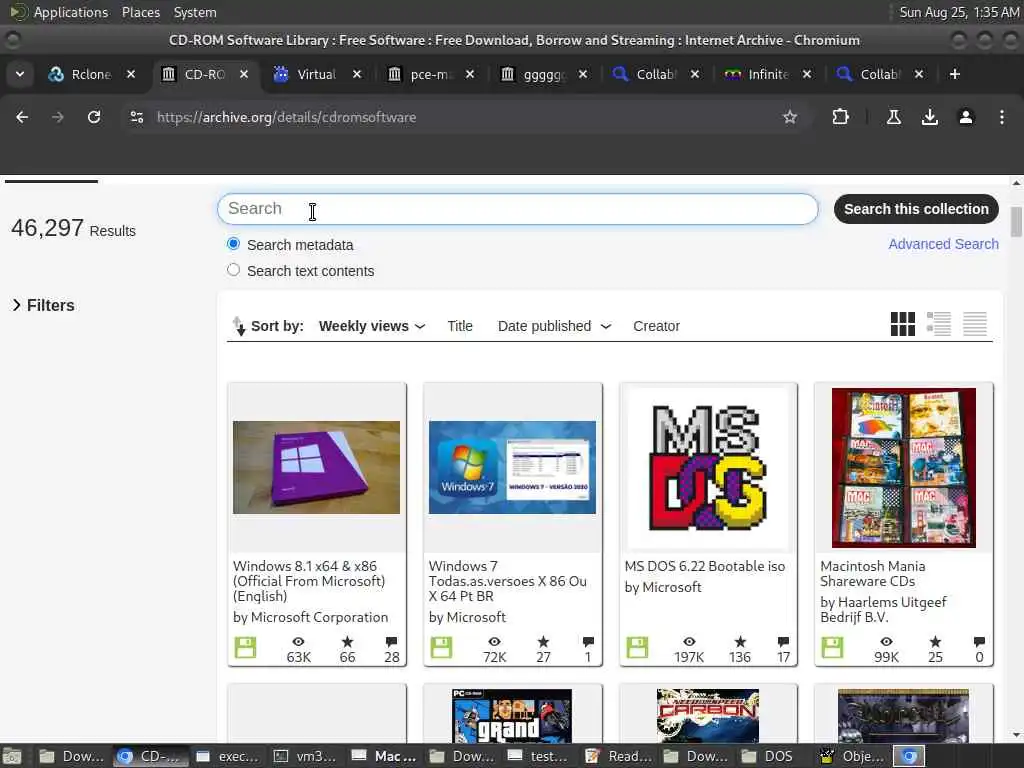Open the Places menu
The width and height of the screenshot is (1024, 768).
[x=141, y=12]
